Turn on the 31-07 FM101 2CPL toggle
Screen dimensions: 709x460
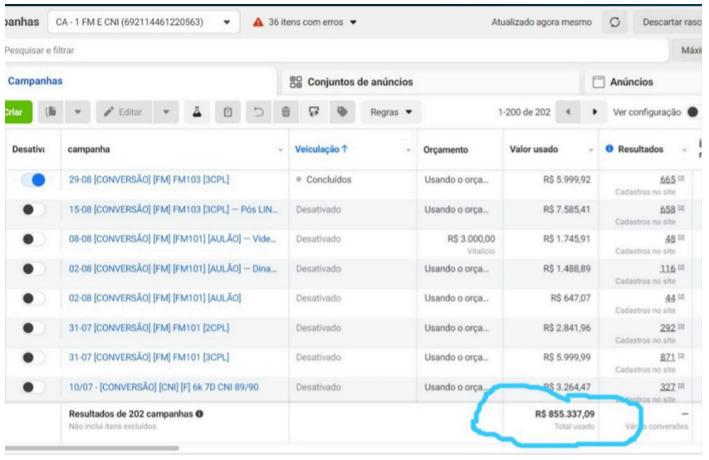click(33, 327)
